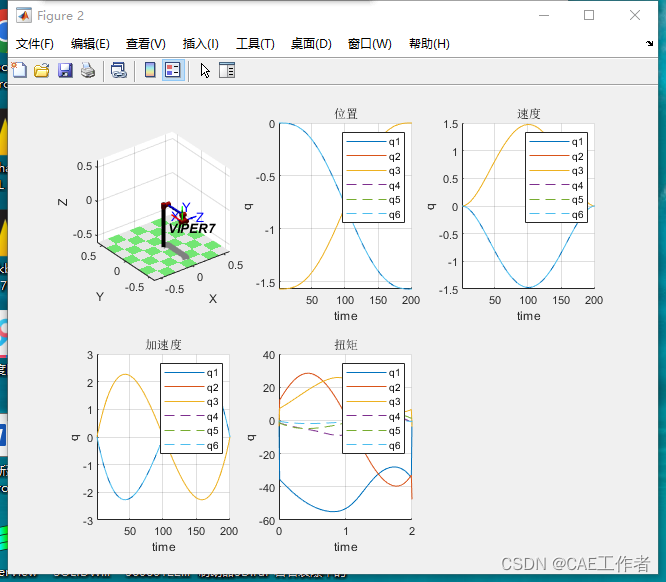Select the 位置 plot title

pyautogui.click(x=345, y=113)
